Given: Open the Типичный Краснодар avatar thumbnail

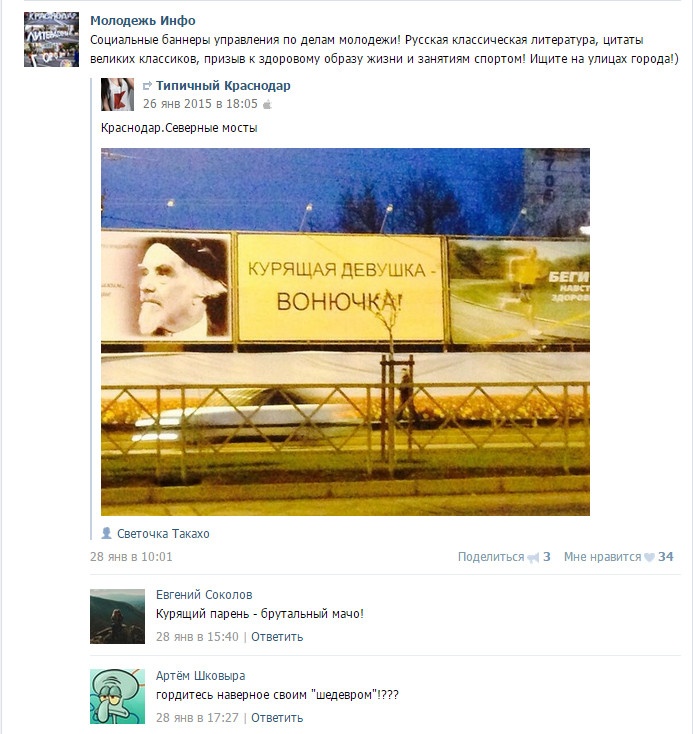Looking at the screenshot, I should pyautogui.click(x=118, y=95).
